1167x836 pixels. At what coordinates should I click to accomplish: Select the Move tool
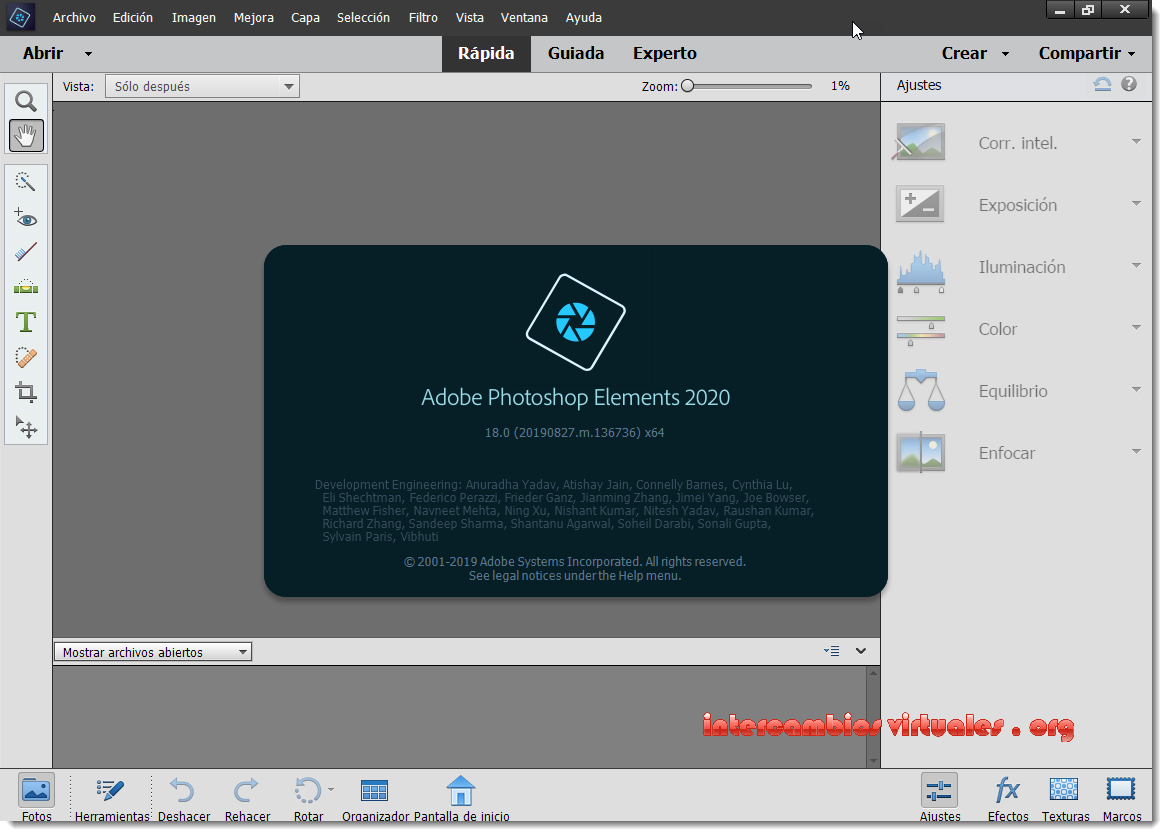click(x=26, y=427)
